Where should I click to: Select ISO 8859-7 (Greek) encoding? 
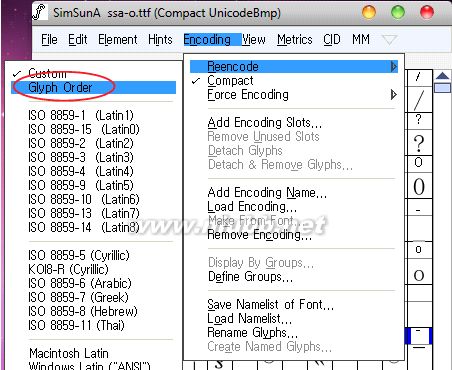(x=78, y=298)
